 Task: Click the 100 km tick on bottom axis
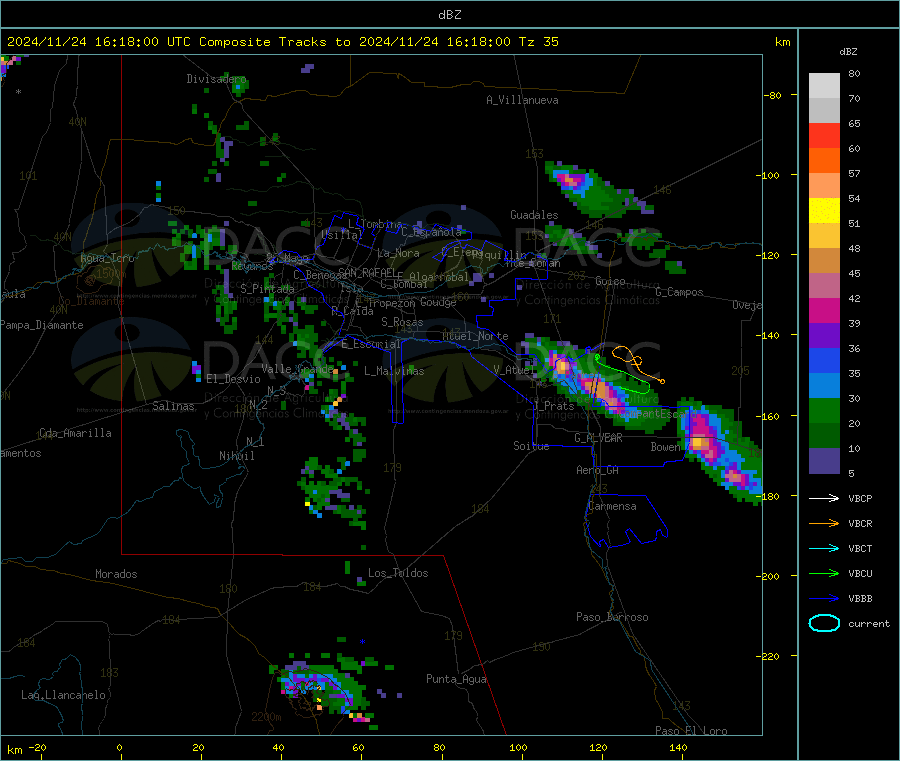pos(518,747)
